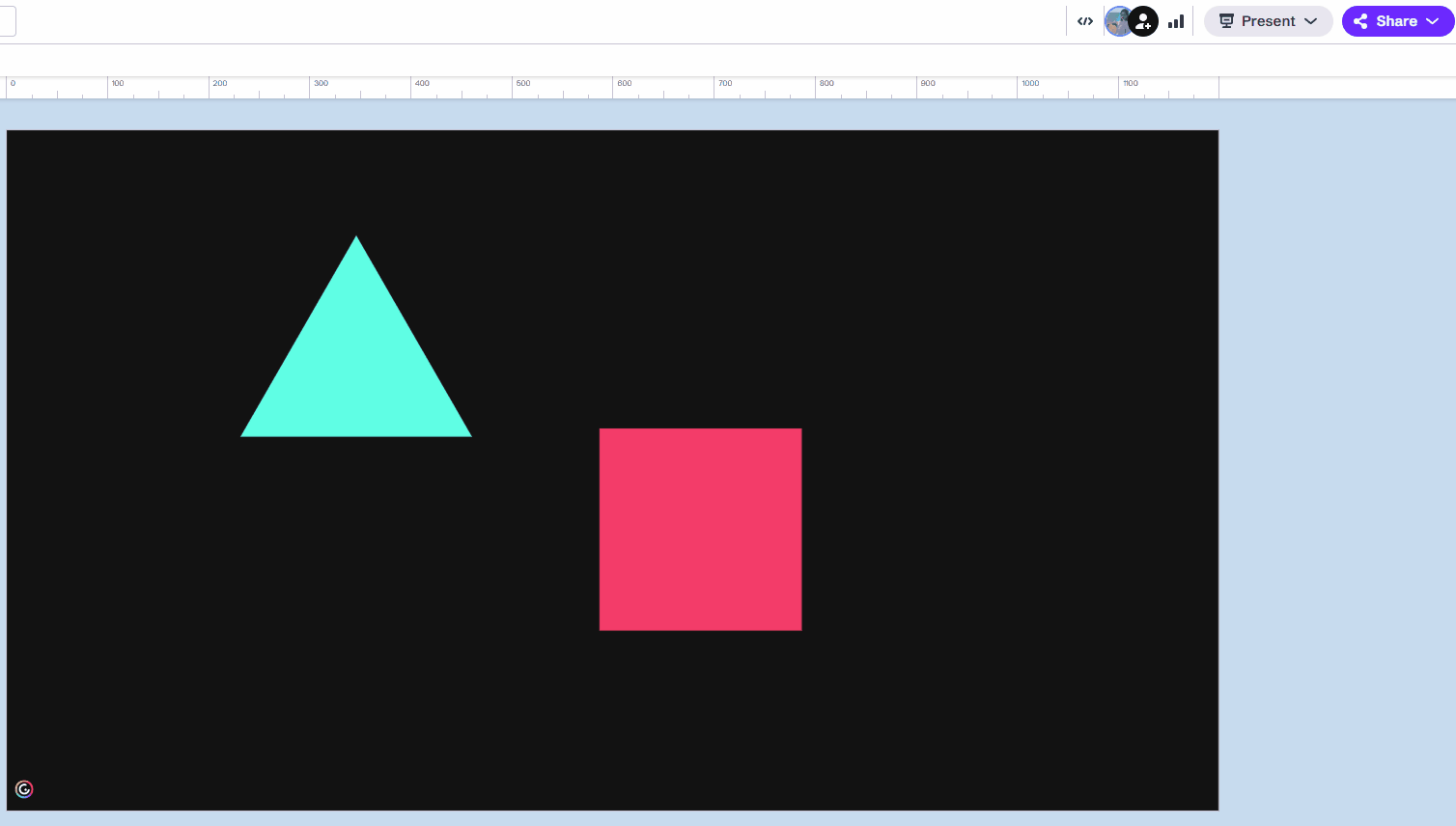Viewport: 1456px width, 826px height.
Task: Select the pink square shape
Action: (x=700, y=529)
